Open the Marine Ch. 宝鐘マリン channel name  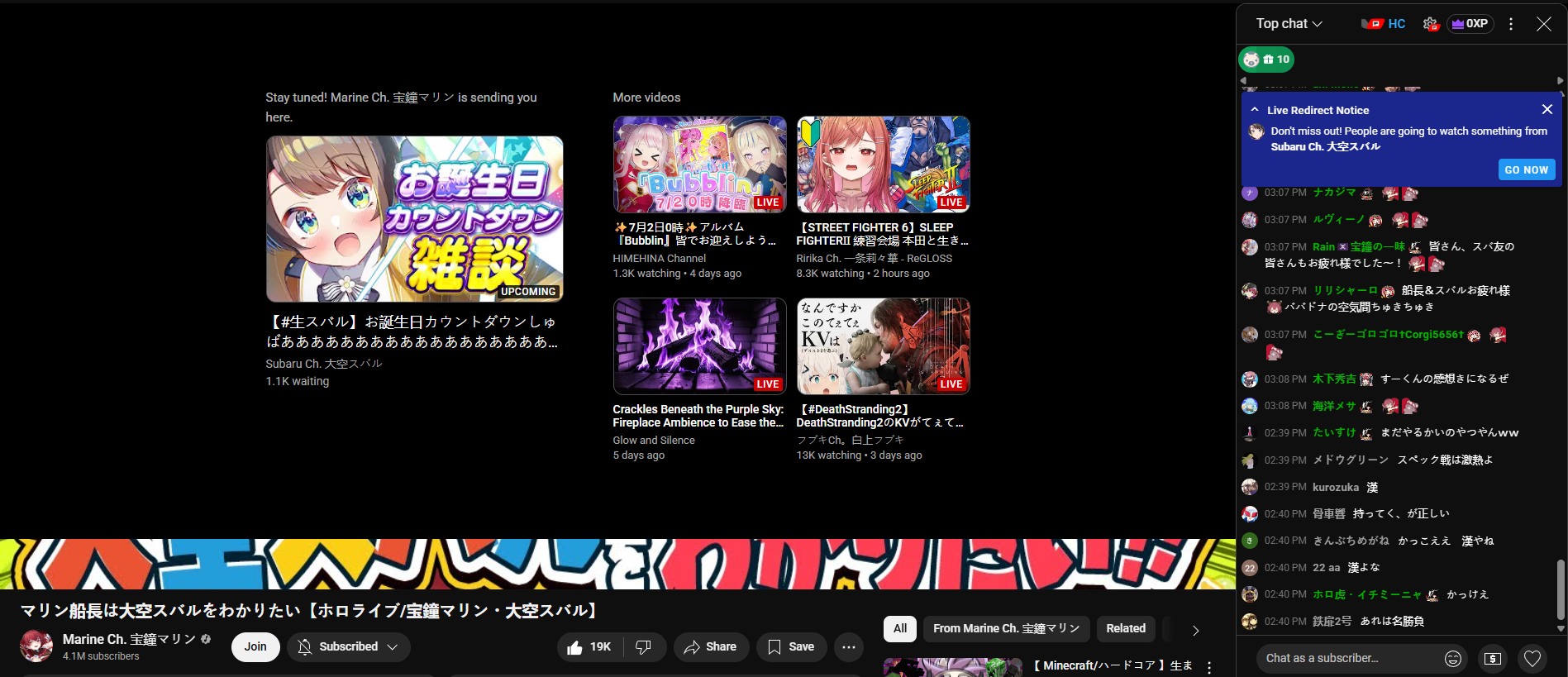pyautogui.click(x=129, y=639)
